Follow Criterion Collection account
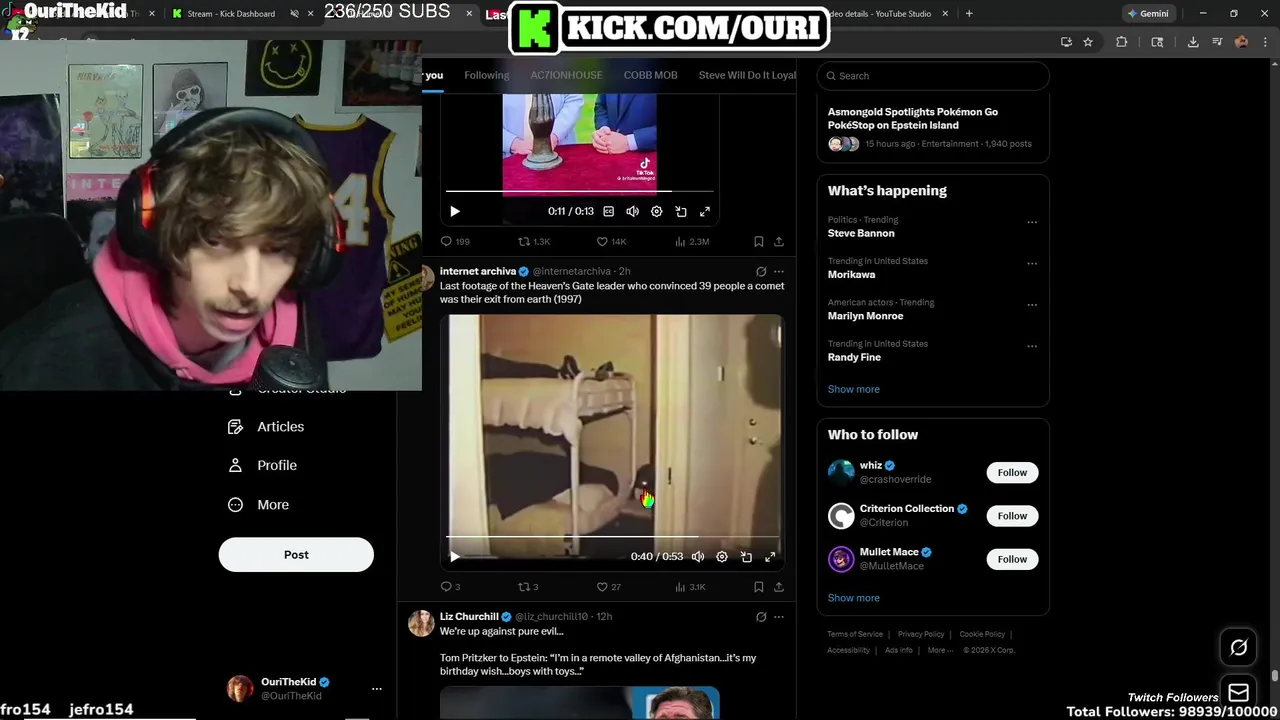Viewport: 1280px width, 720px height. 1012,516
